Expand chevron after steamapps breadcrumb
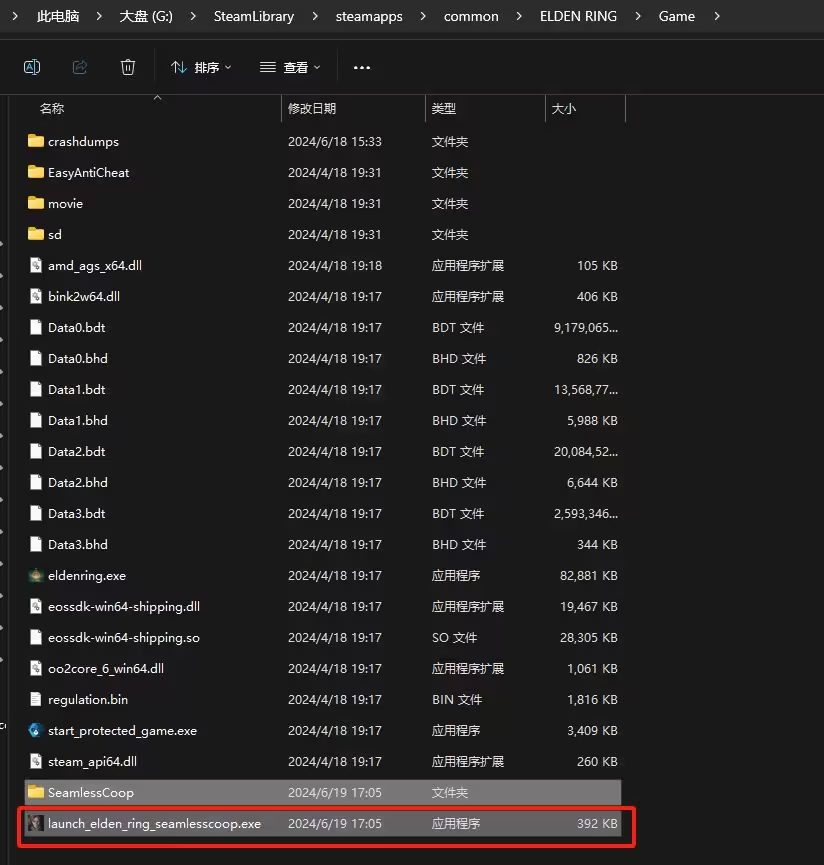Viewport: 824px width, 865px height. tap(423, 17)
